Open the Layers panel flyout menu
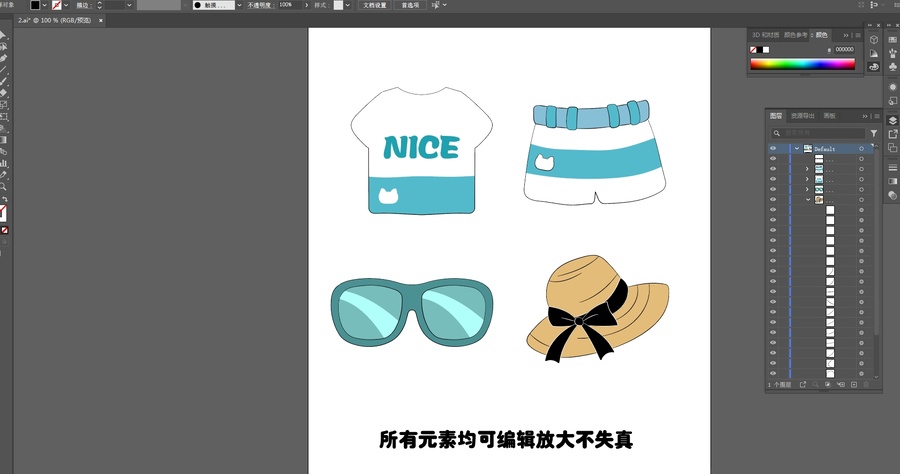This screenshot has width=900, height=474. [x=876, y=116]
